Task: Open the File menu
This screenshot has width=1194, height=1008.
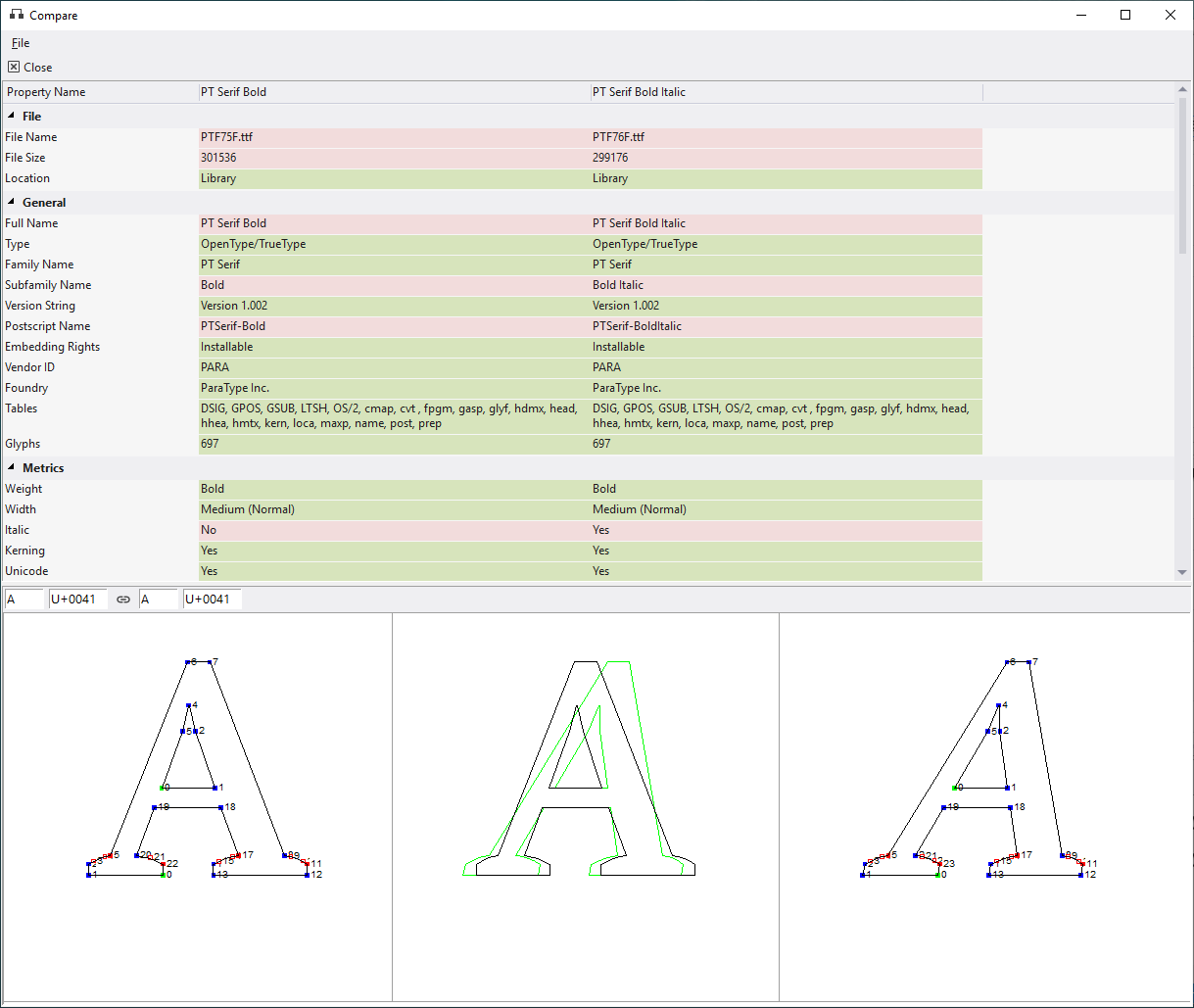Action: pyautogui.click(x=20, y=43)
